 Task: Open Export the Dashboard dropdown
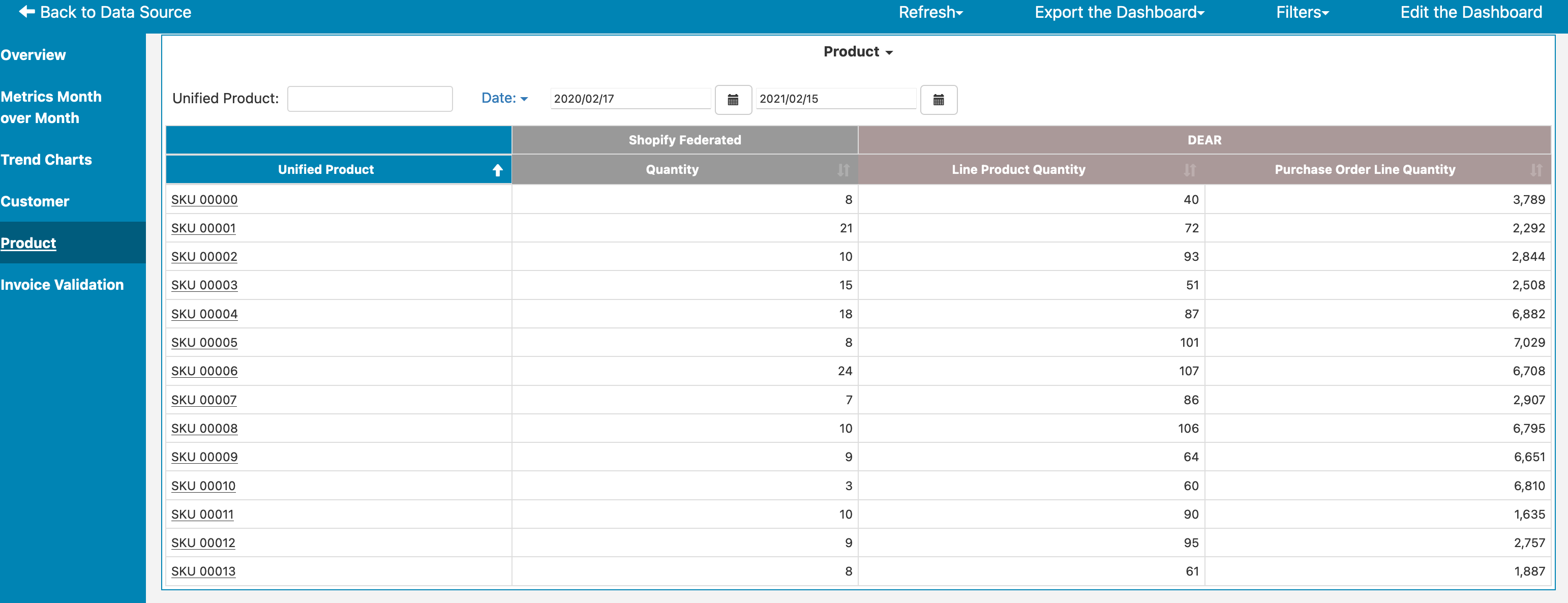(1119, 12)
